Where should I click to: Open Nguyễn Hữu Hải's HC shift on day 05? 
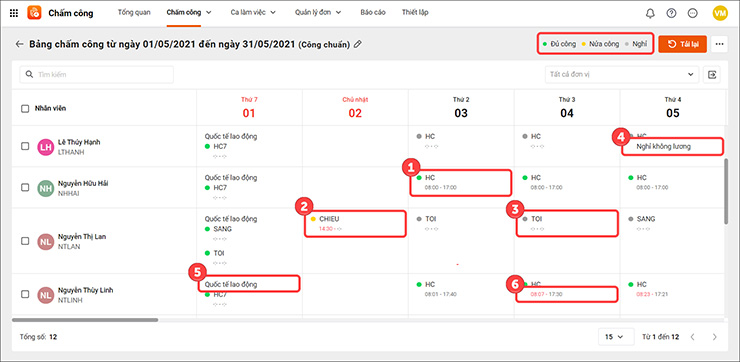pos(637,177)
